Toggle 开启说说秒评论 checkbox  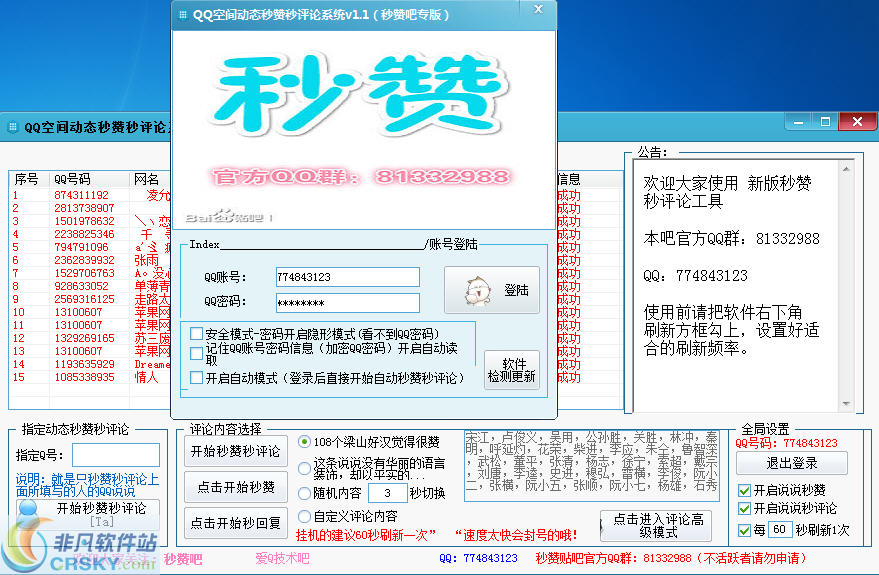[x=744, y=509]
